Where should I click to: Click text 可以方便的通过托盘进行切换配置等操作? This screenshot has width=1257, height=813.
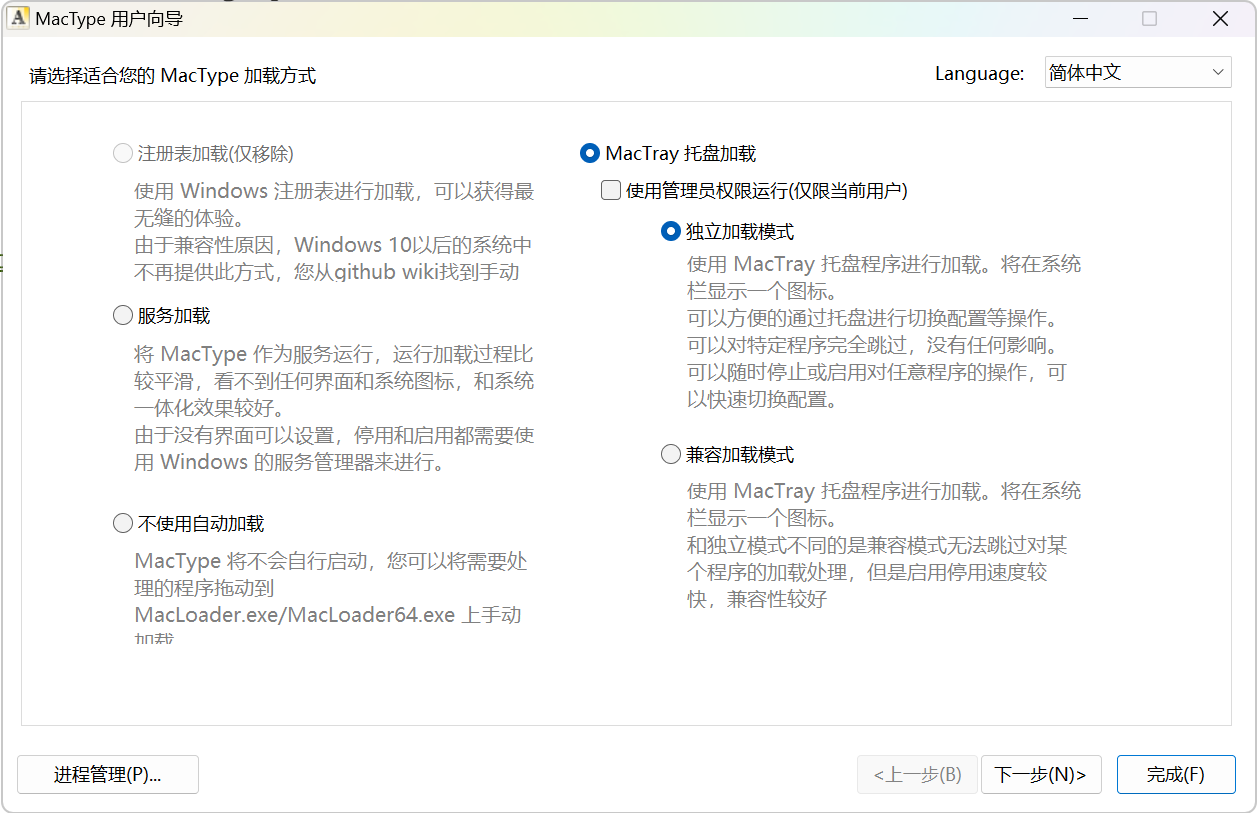[872, 319]
